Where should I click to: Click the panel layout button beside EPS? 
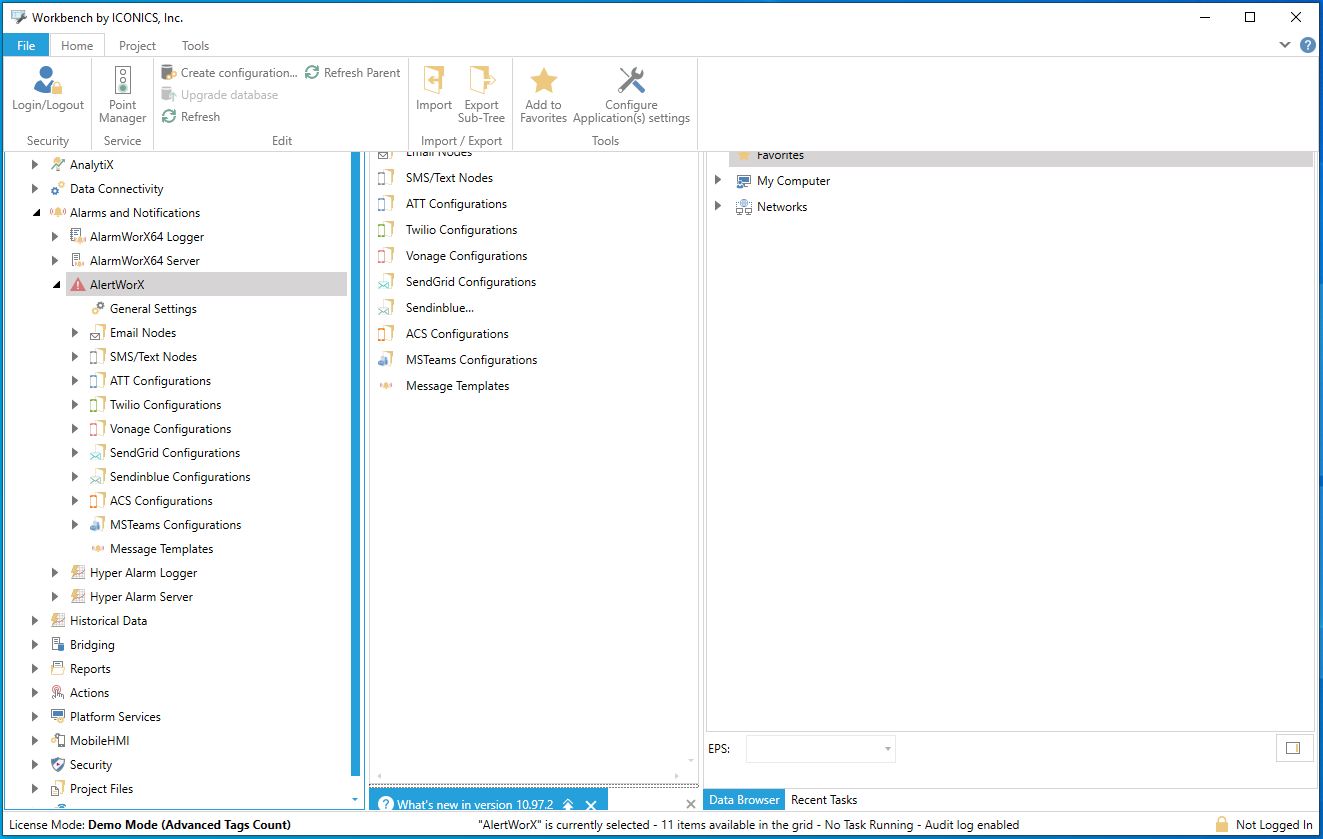click(1293, 748)
